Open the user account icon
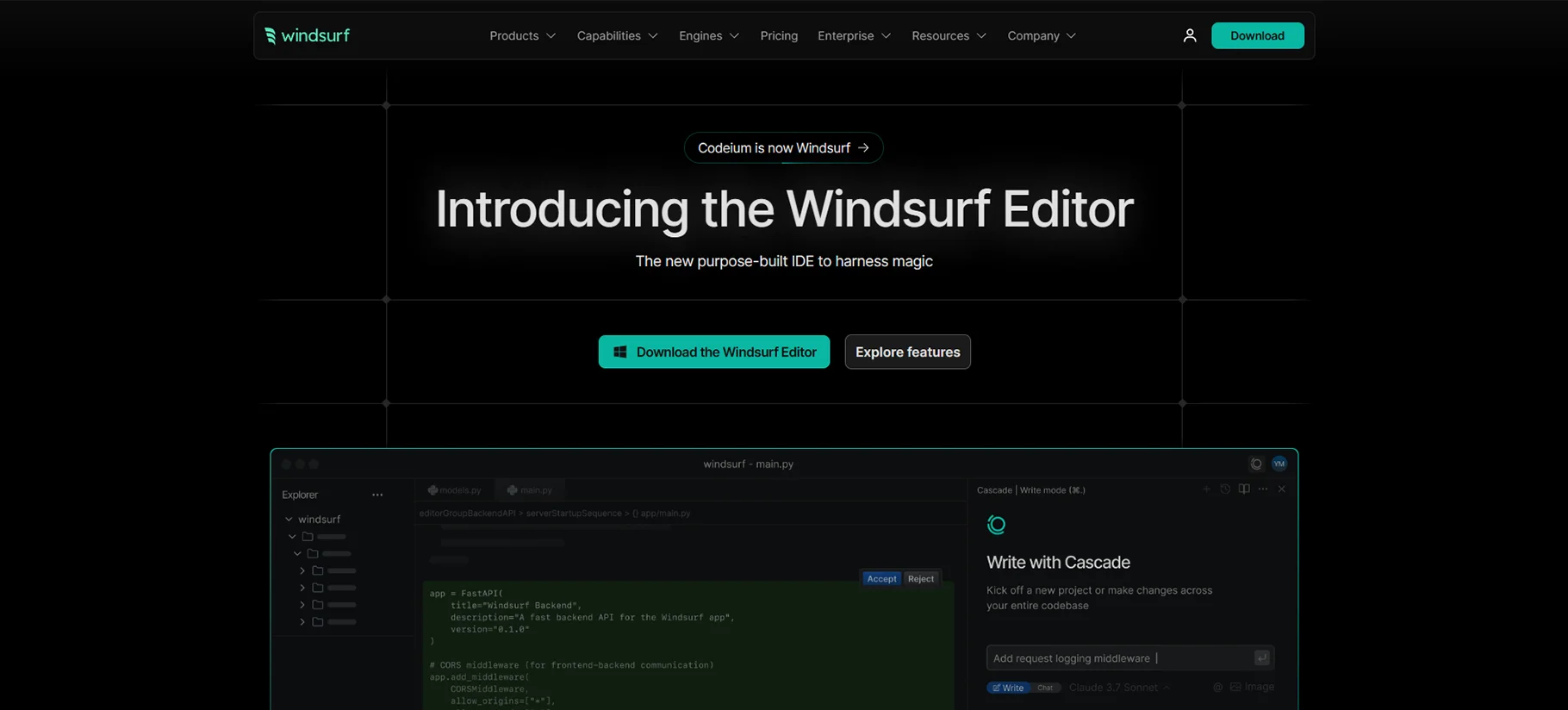Screen dimensions: 1568x710 (1190, 35)
